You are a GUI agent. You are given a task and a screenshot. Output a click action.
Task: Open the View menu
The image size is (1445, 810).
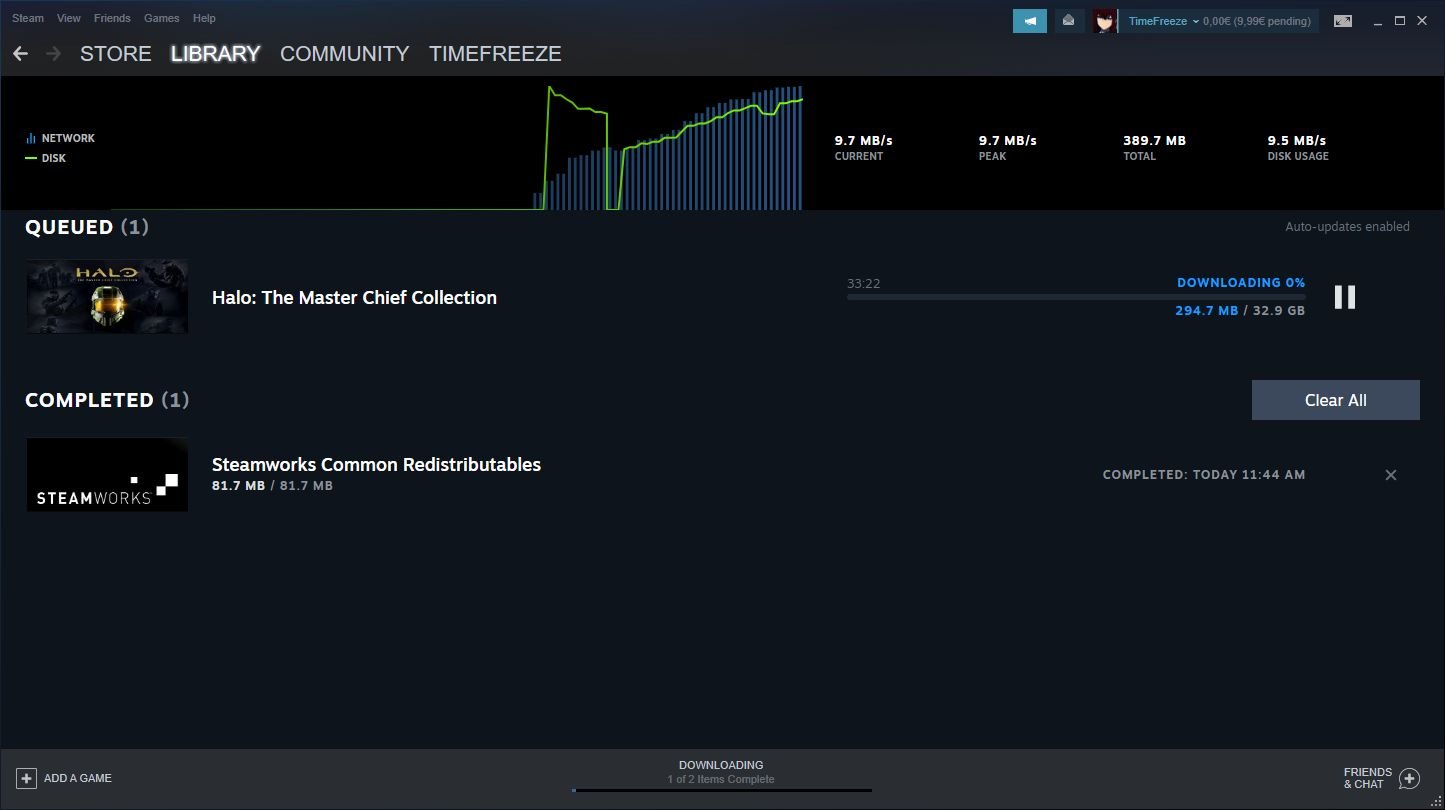[69, 18]
